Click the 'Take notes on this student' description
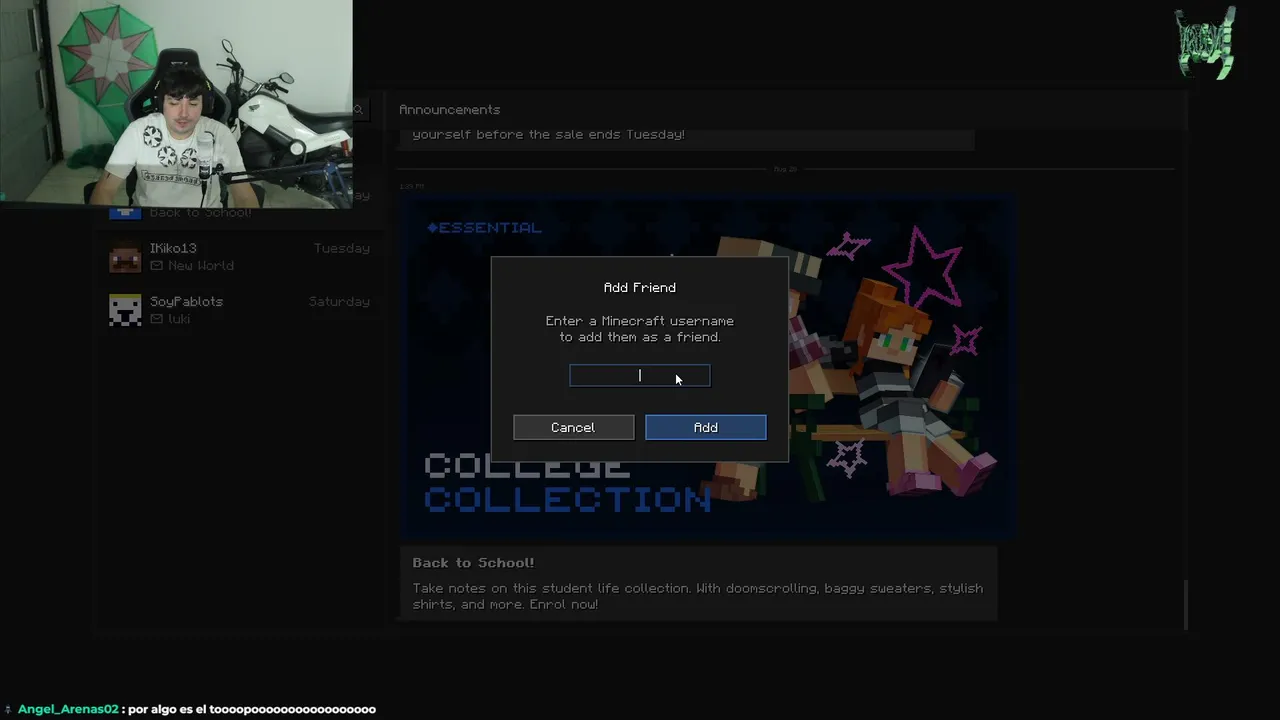This screenshot has width=1280, height=720. pyautogui.click(x=698, y=596)
